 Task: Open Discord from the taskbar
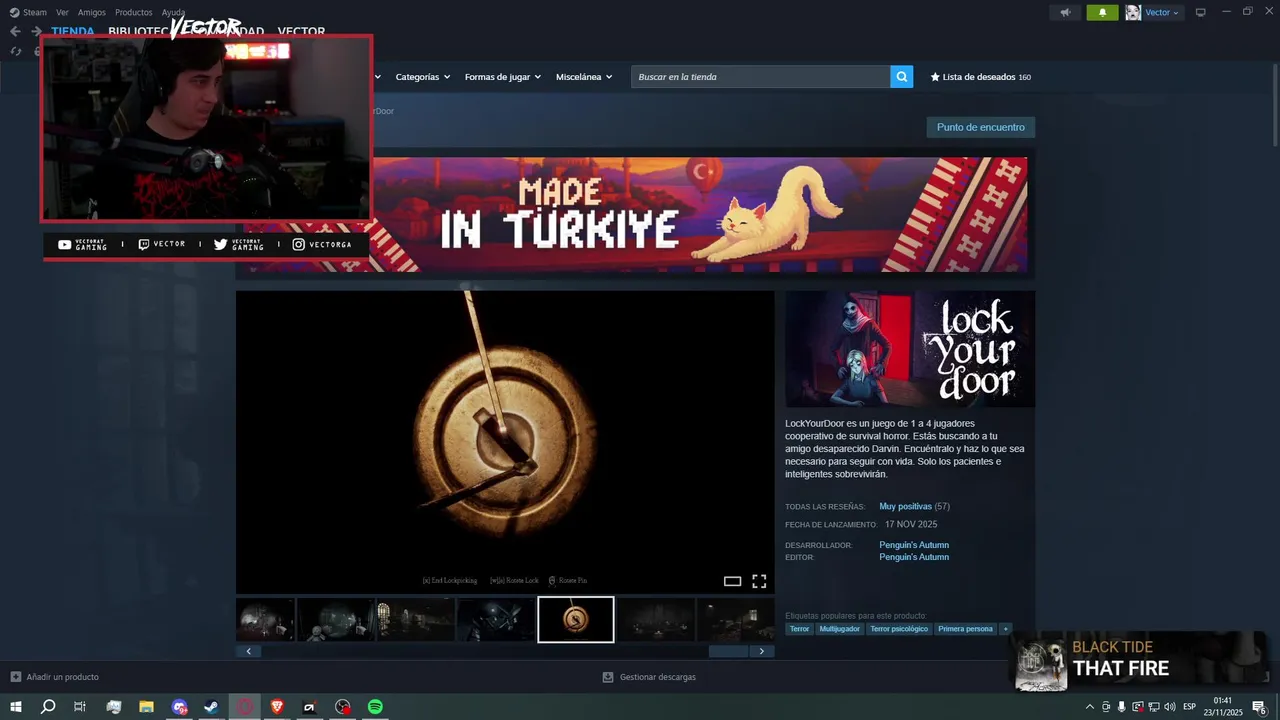point(179,707)
